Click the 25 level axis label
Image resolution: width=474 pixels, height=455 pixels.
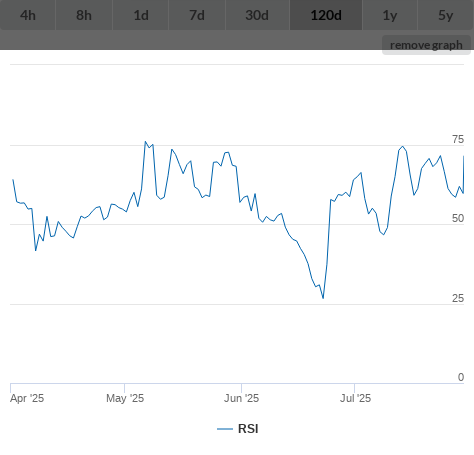458,298
